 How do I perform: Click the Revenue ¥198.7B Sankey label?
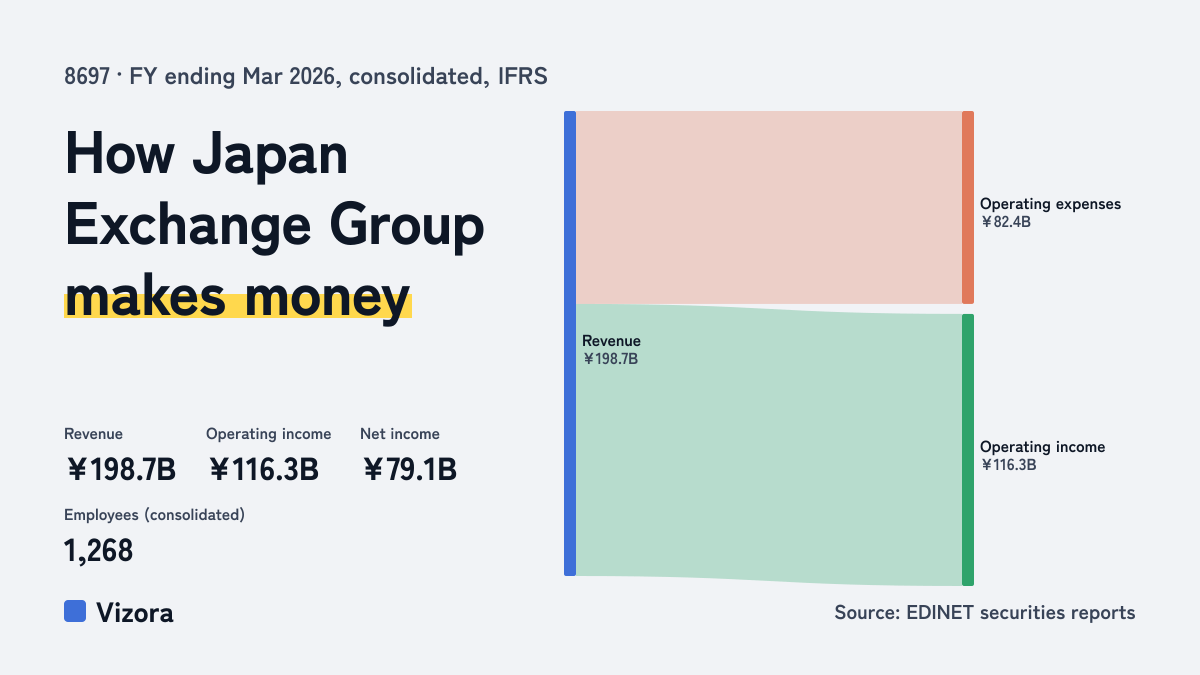tap(611, 350)
